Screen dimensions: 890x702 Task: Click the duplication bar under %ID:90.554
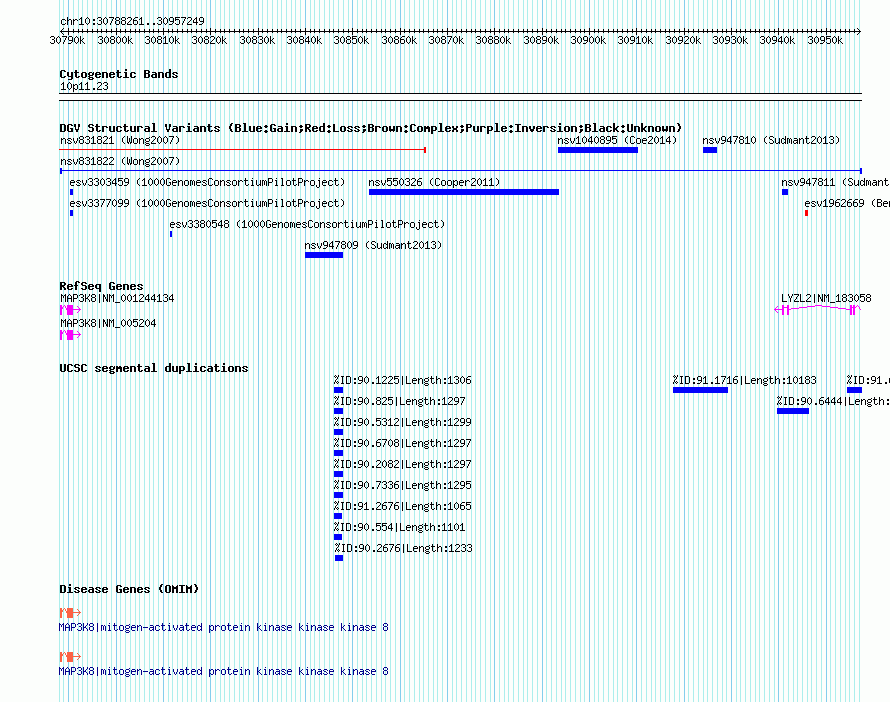point(338,537)
